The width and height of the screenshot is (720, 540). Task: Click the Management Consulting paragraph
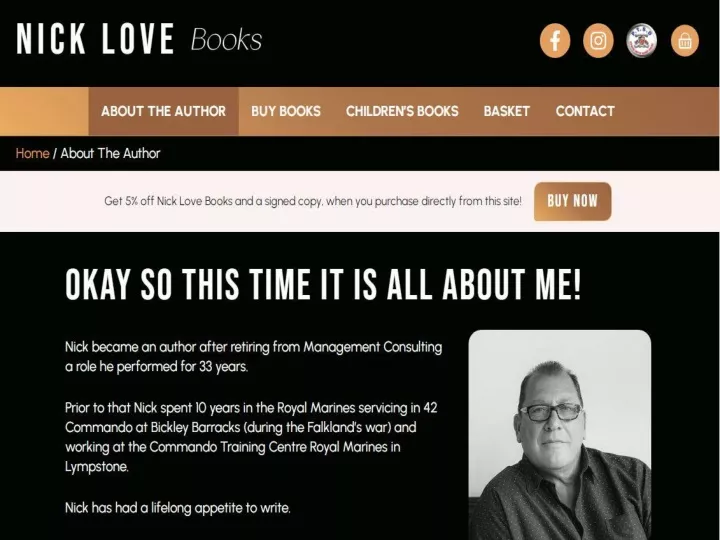click(x=253, y=357)
